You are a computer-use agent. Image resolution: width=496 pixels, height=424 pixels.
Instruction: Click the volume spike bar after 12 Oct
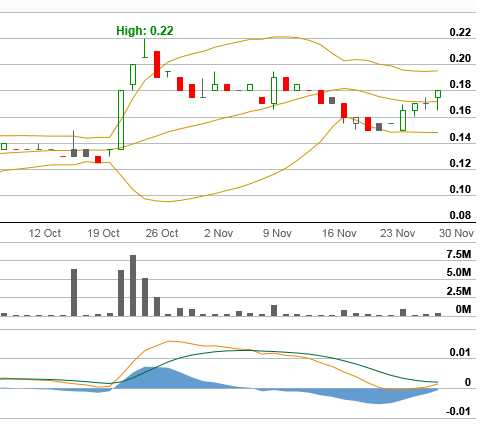pyautogui.click(x=74, y=292)
